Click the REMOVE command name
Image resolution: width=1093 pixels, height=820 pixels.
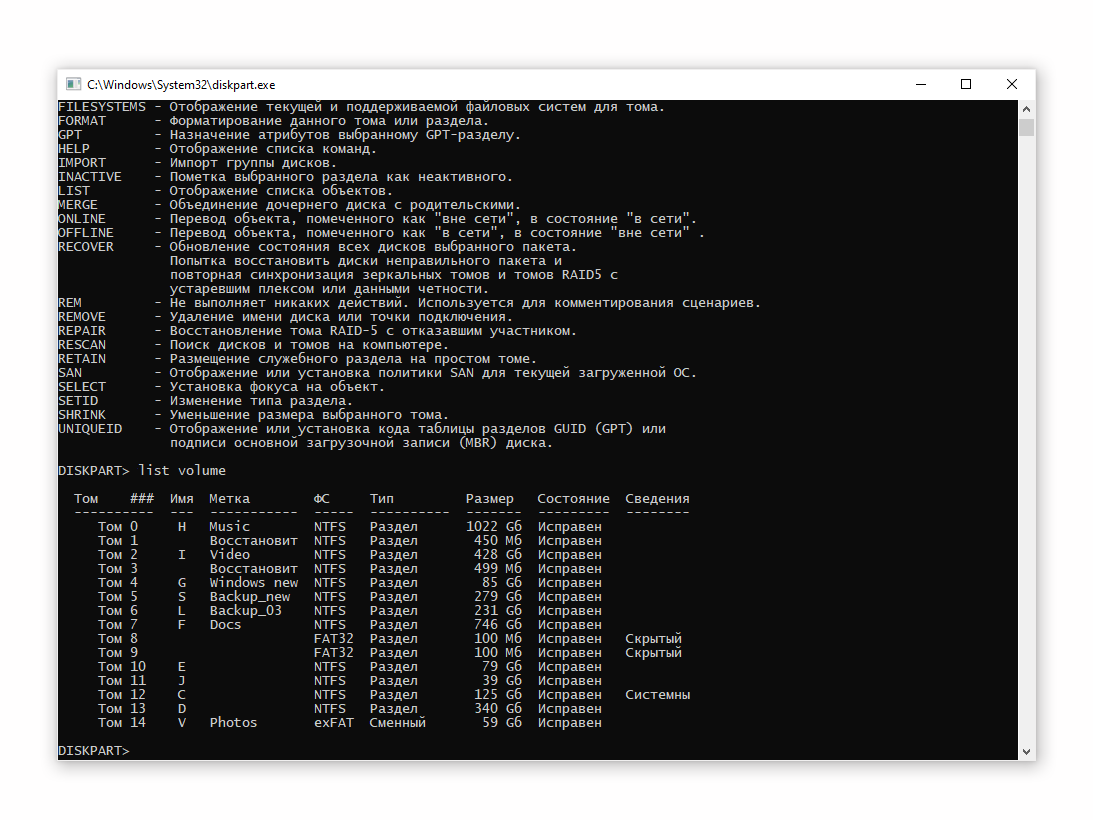(82, 317)
